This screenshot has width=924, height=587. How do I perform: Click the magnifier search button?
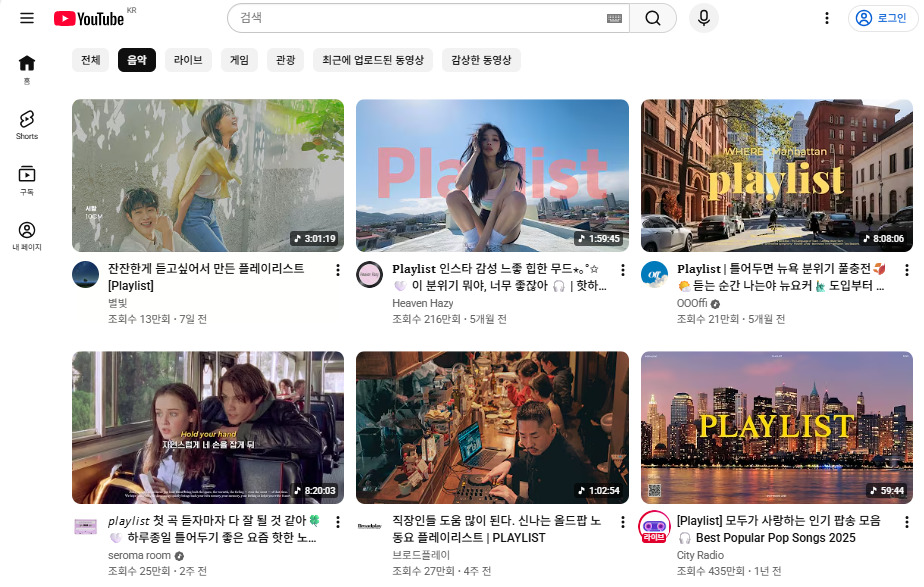click(x=653, y=18)
